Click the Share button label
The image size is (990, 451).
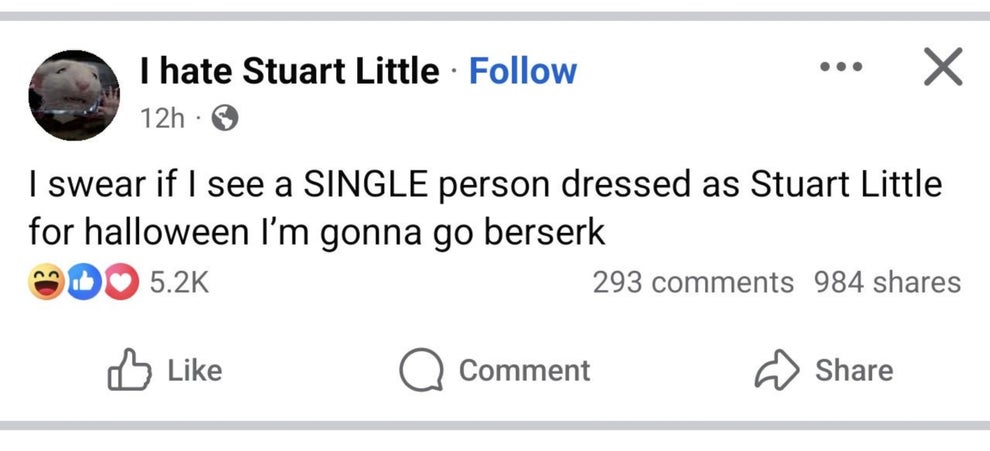853,371
